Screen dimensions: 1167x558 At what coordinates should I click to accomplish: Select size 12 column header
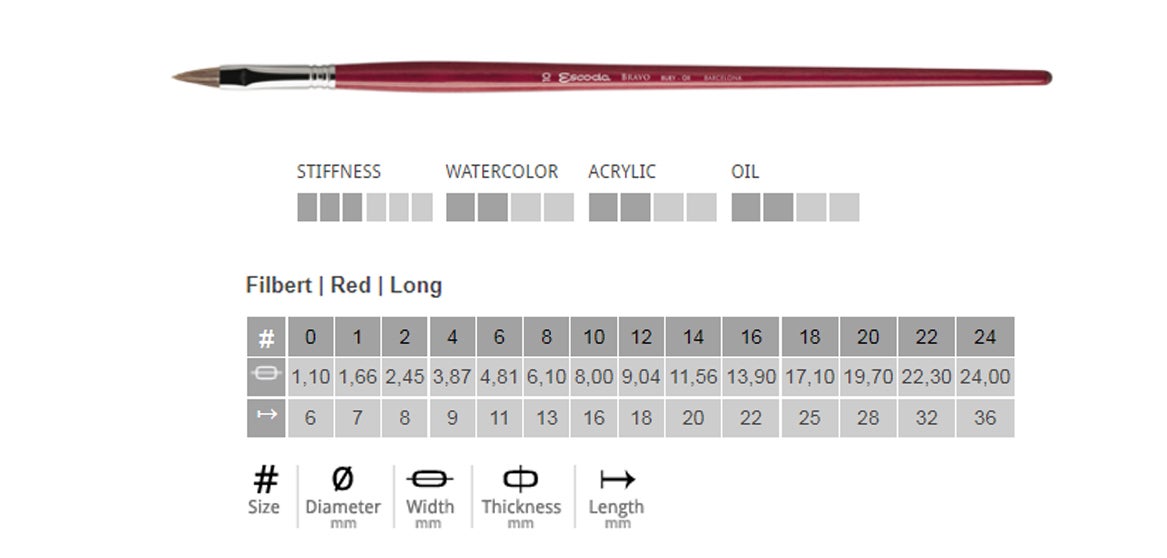tap(641, 337)
